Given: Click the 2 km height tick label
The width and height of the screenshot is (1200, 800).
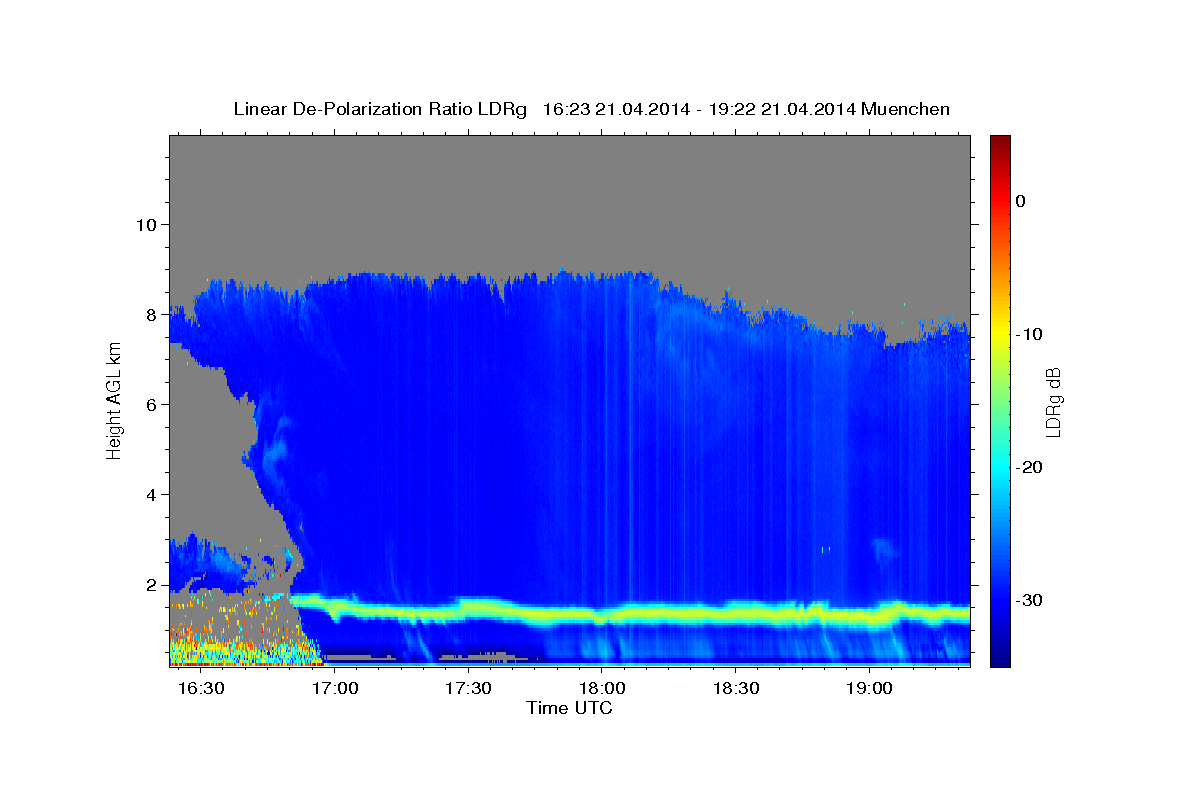Looking at the screenshot, I should point(149,585).
